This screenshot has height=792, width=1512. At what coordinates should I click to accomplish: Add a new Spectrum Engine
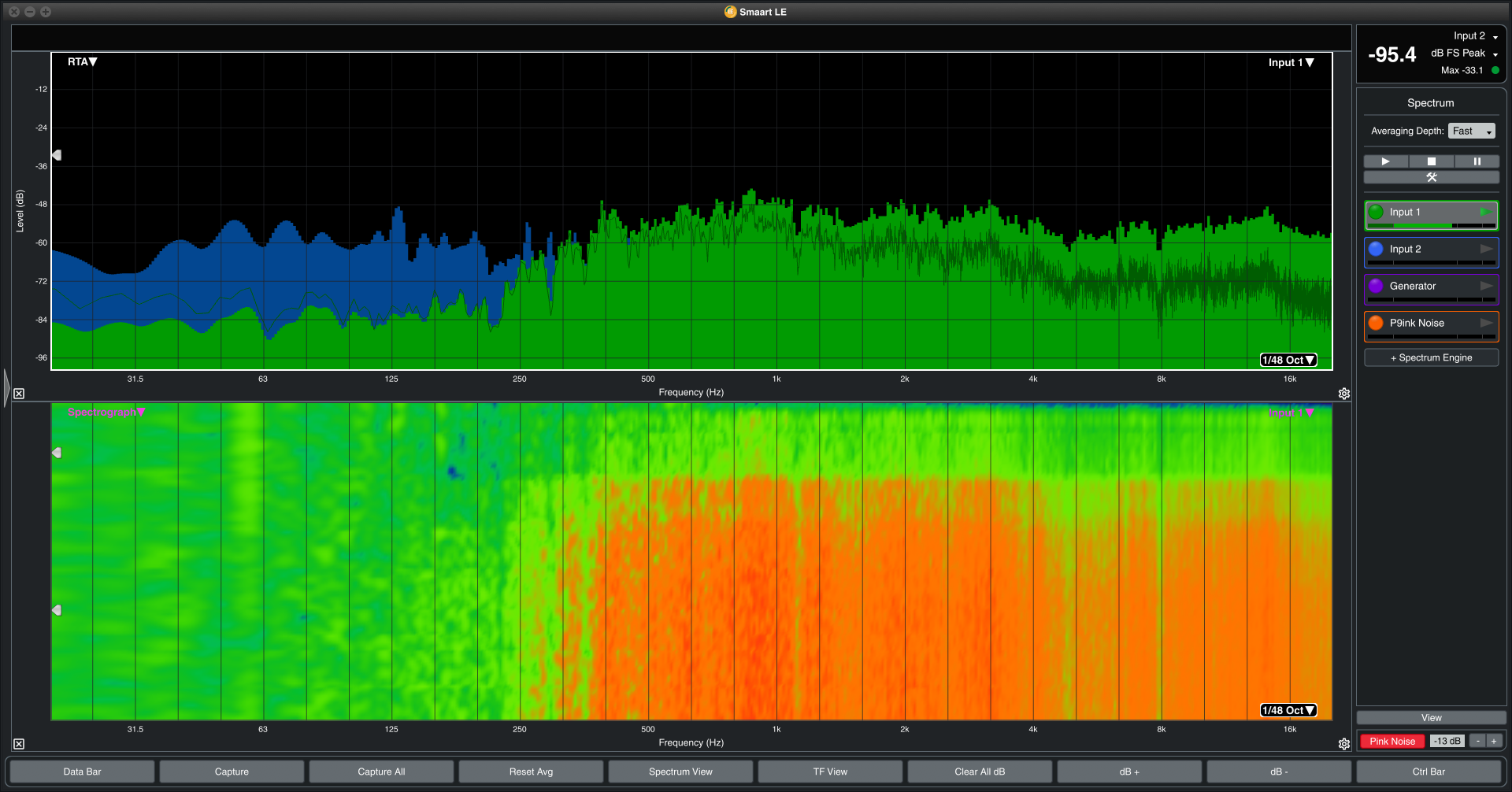click(x=1432, y=357)
